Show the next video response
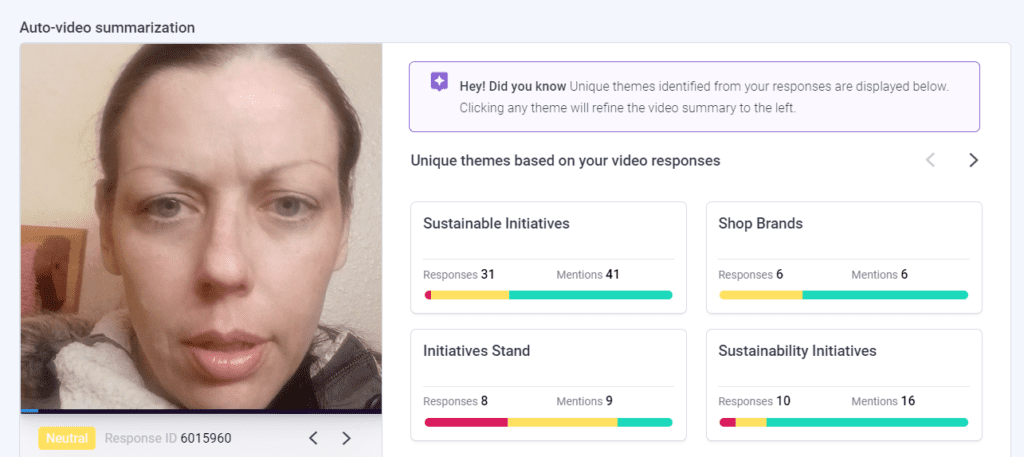Viewport: 1024px width, 457px height. [347, 438]
